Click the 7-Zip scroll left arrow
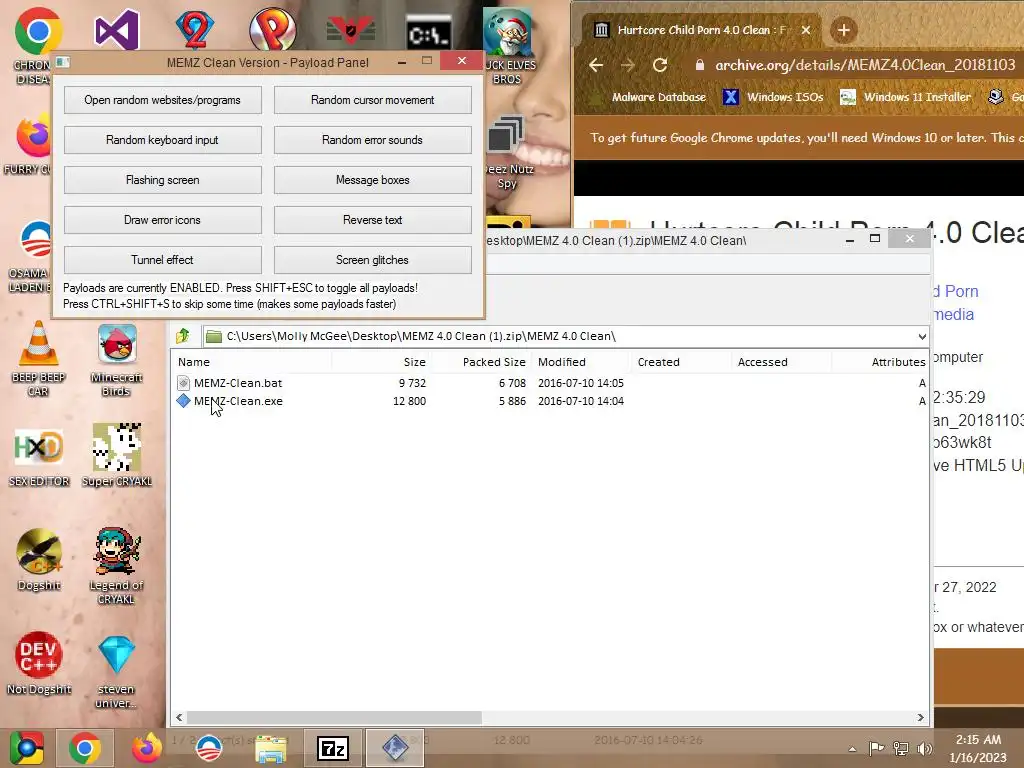Viewport: 1024px width, 768px height. point(180,717)
